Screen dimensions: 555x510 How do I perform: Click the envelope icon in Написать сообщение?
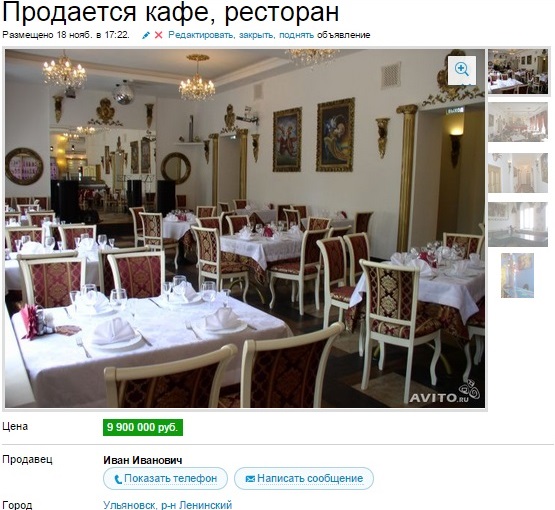[x=250, y=479]
